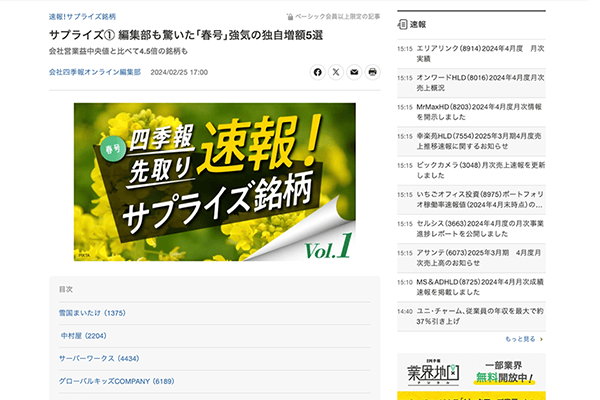Click the 14:40 timestamp in the news list
The image size is (600, 400).
click(x=405, y=311)
